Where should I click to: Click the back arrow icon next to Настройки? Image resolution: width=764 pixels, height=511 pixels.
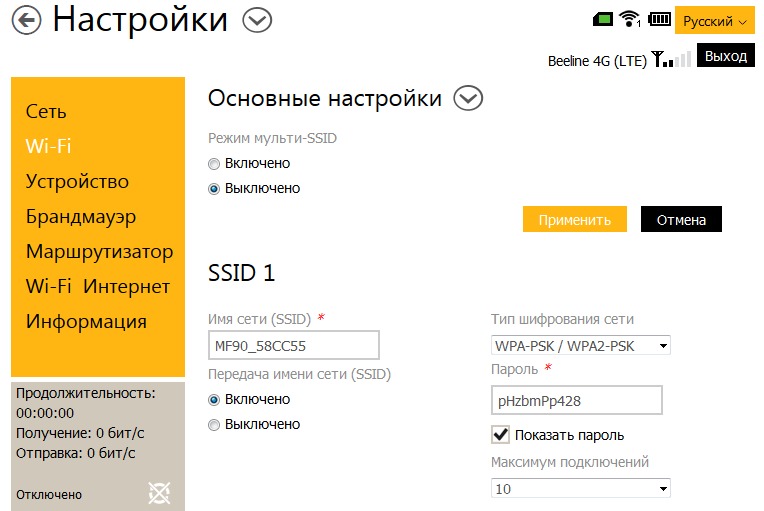coord(25,20)
